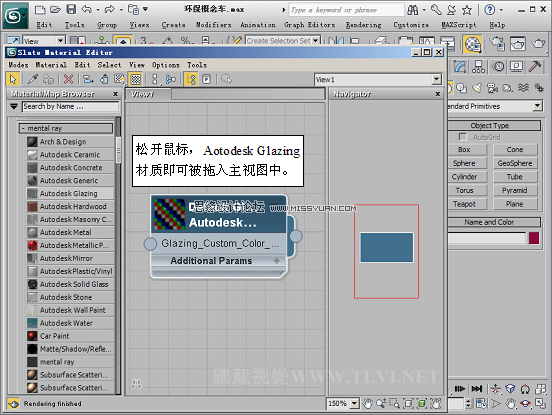Open file with folder icon
The height and width of the screenshot is (415, 552).
[55, 10]
